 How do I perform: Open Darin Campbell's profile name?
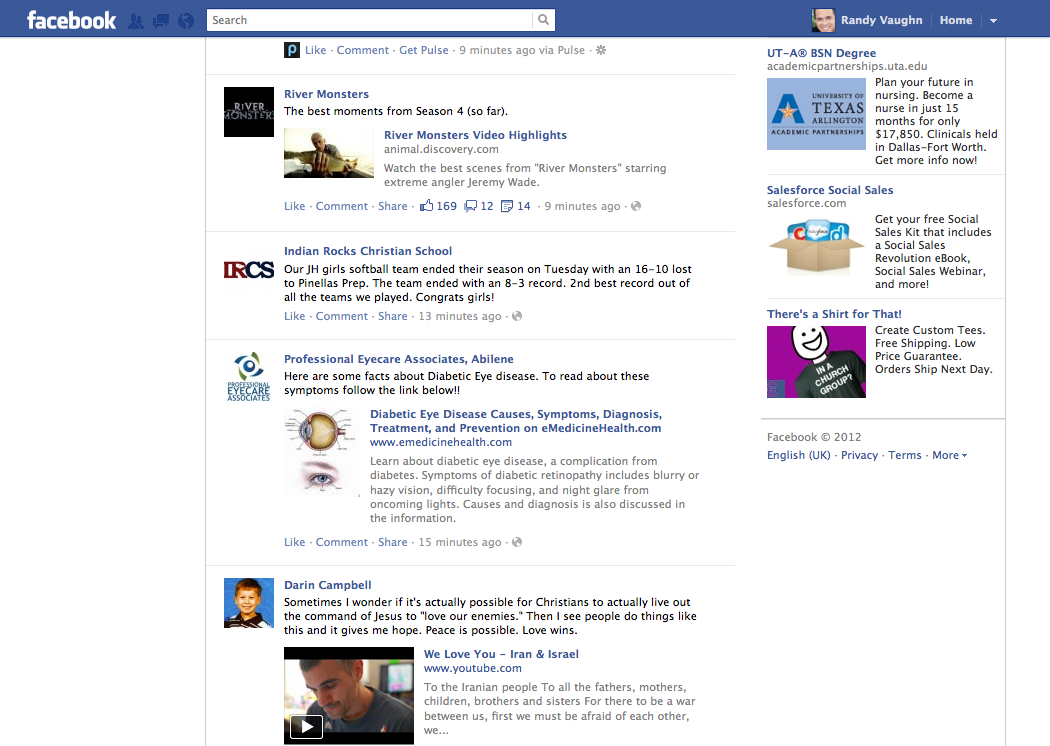pyautogui.click(x=327, y=585)
